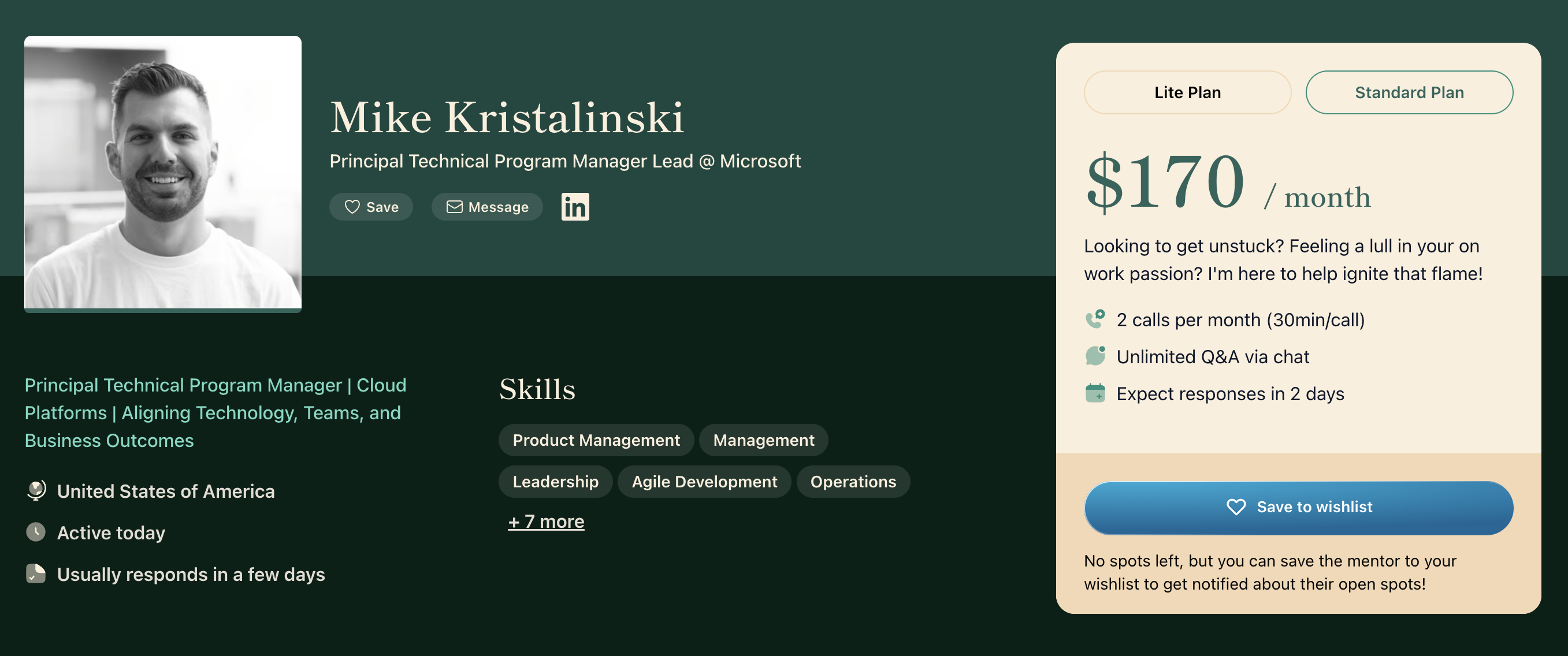The image size is (1568, 656).
Task: Click the clock icon beside Active today
Action: point(36,532)
